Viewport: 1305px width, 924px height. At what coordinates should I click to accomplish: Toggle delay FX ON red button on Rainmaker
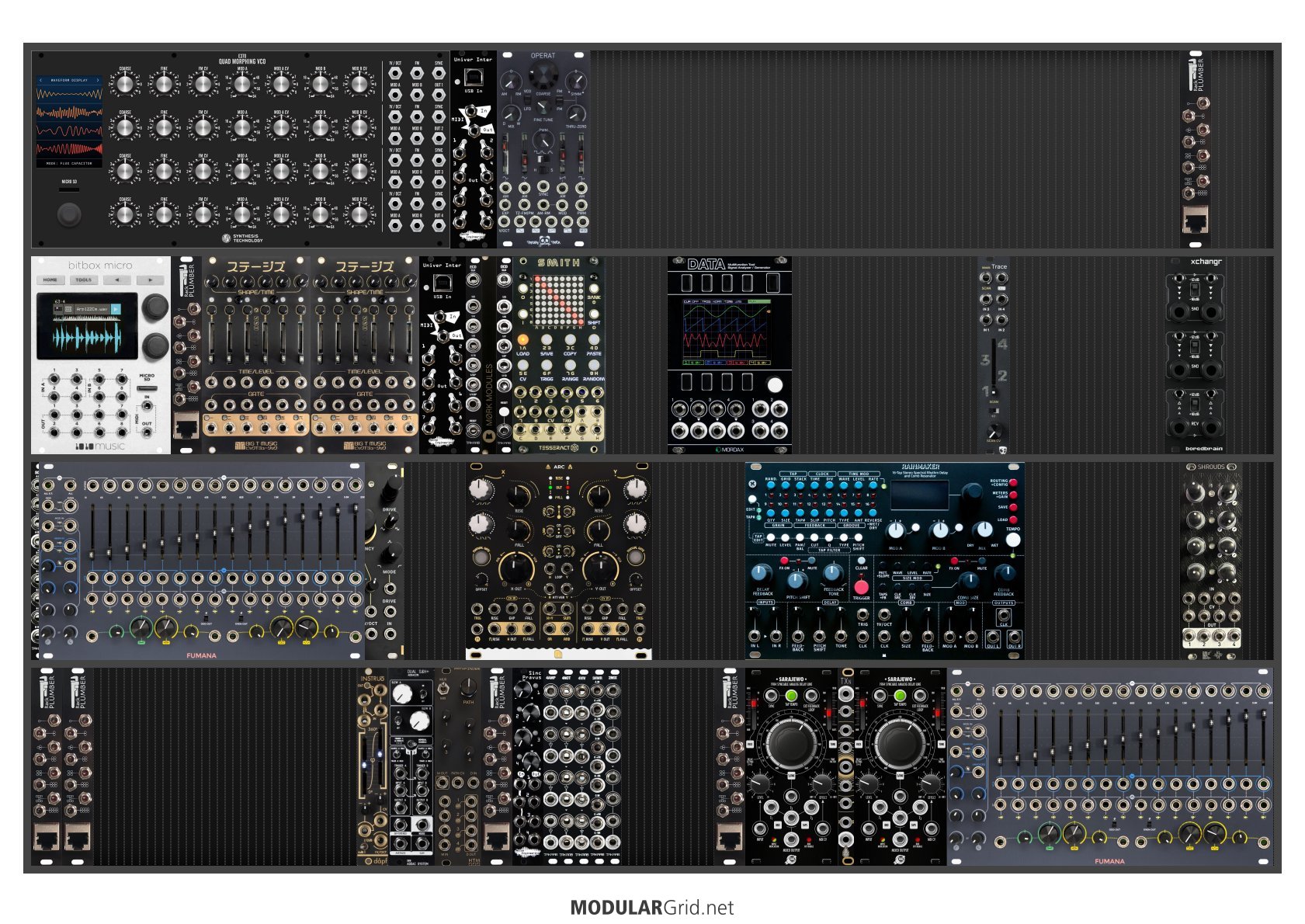[784, 561]
